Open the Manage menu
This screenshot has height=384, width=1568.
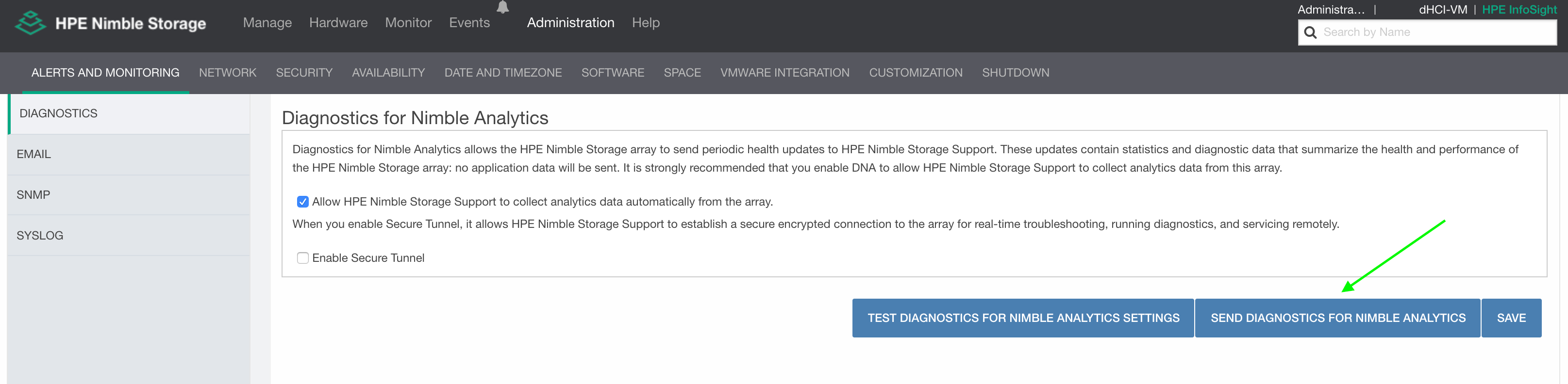[267, 22]
